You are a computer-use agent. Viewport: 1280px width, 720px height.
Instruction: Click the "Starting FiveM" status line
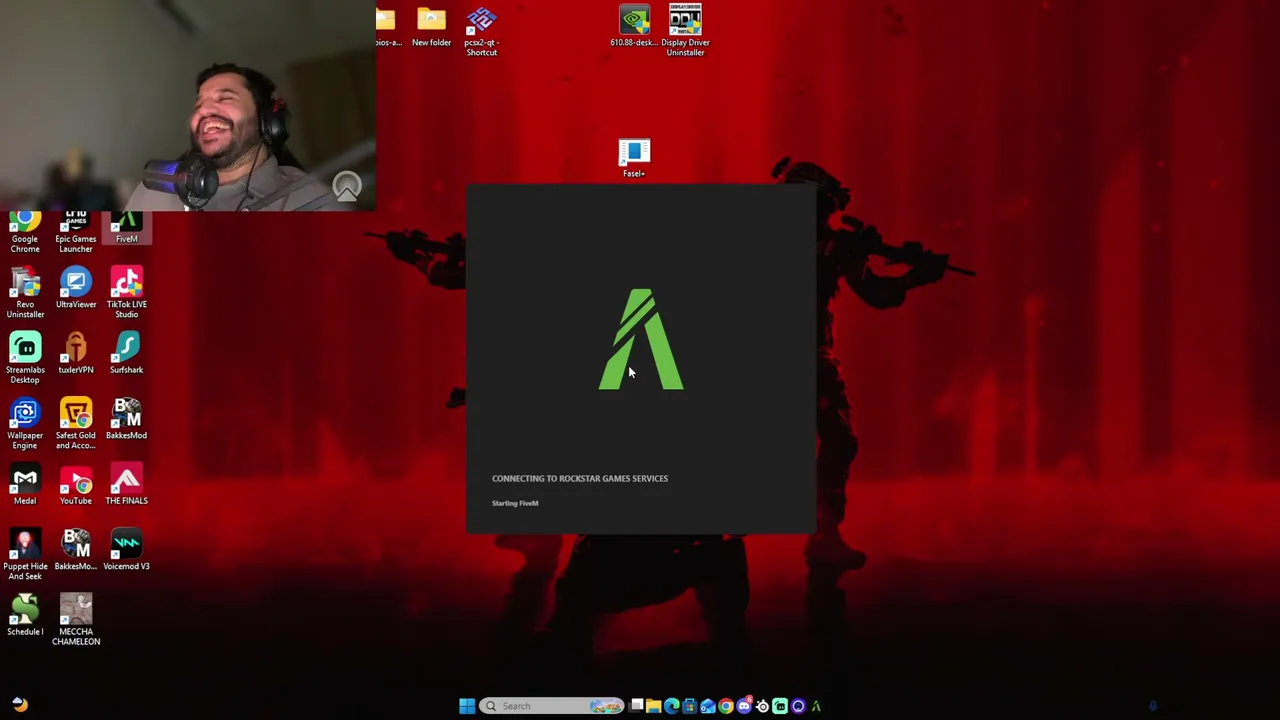515,503
